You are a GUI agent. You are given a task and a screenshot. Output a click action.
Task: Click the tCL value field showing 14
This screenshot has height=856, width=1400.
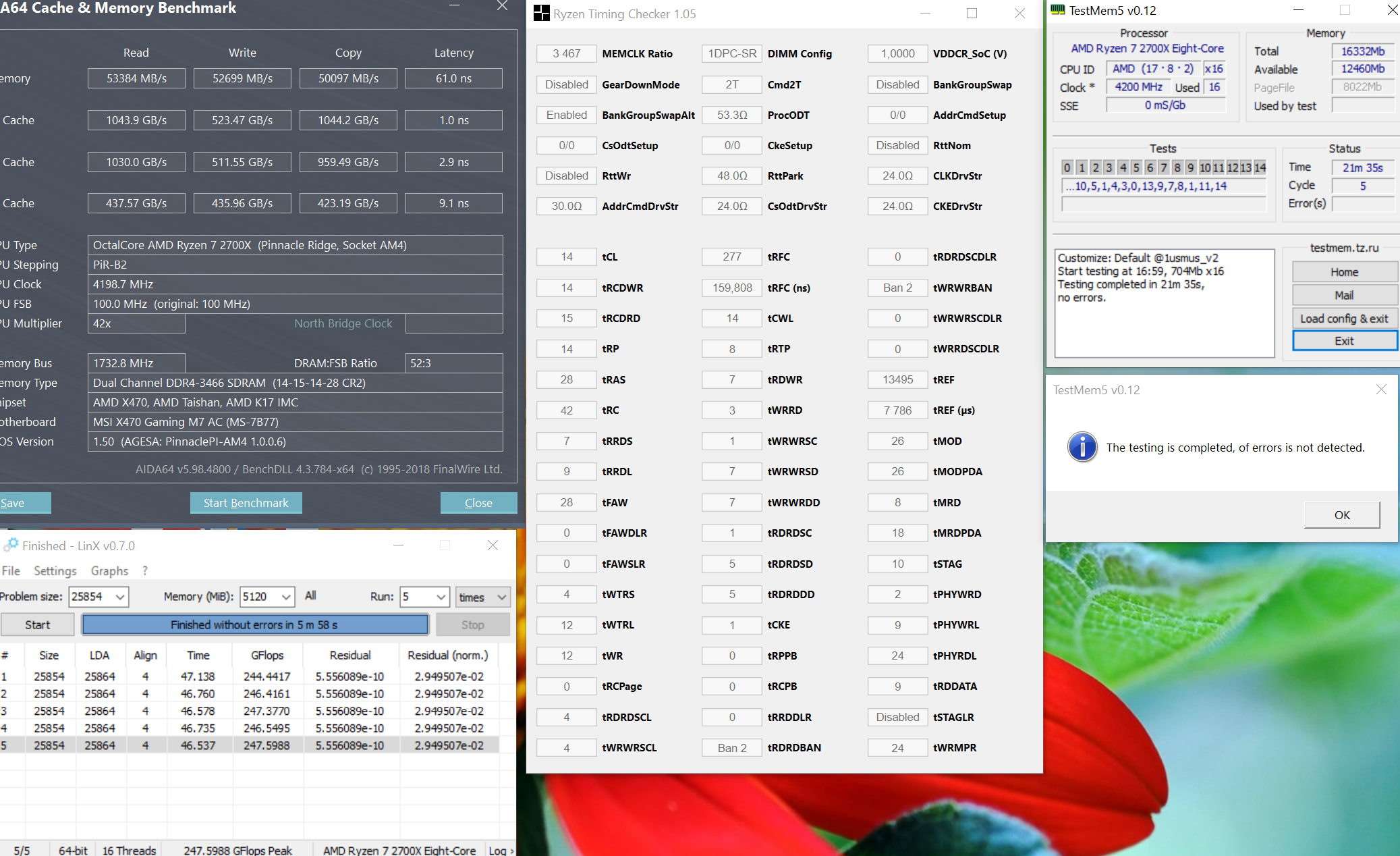566,257
